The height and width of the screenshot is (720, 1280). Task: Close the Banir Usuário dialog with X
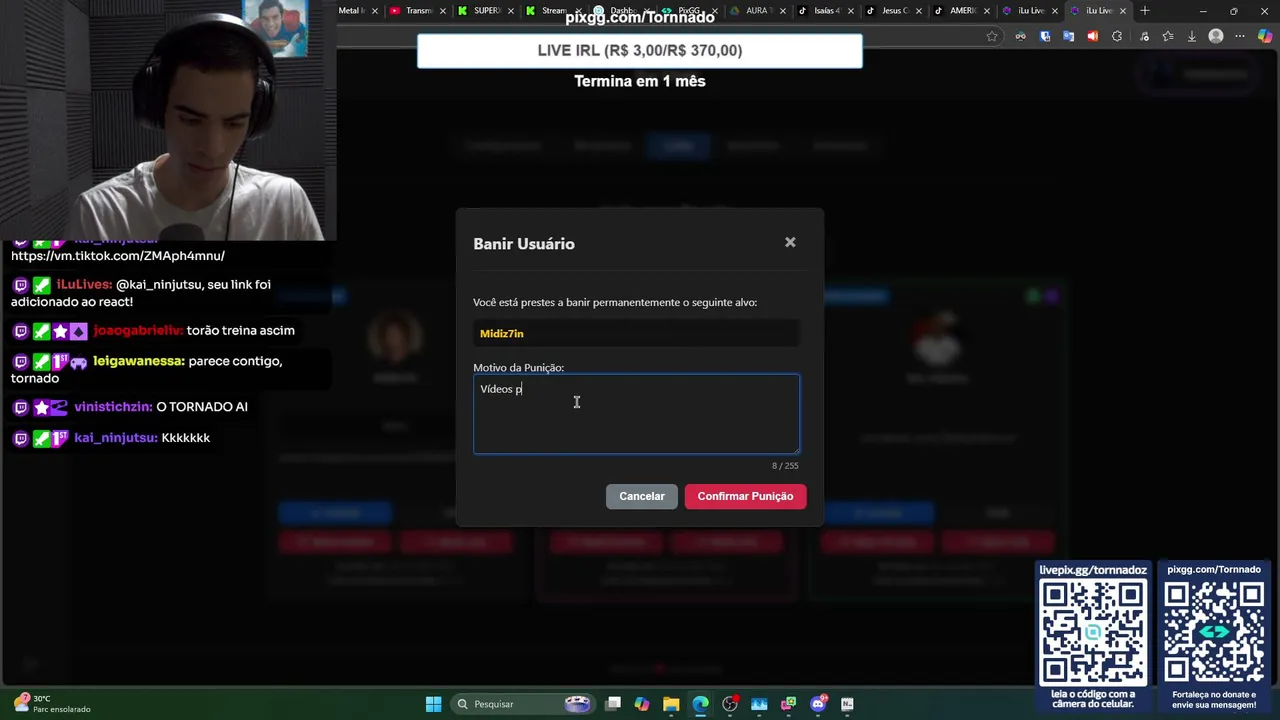[x=790, y=242]
